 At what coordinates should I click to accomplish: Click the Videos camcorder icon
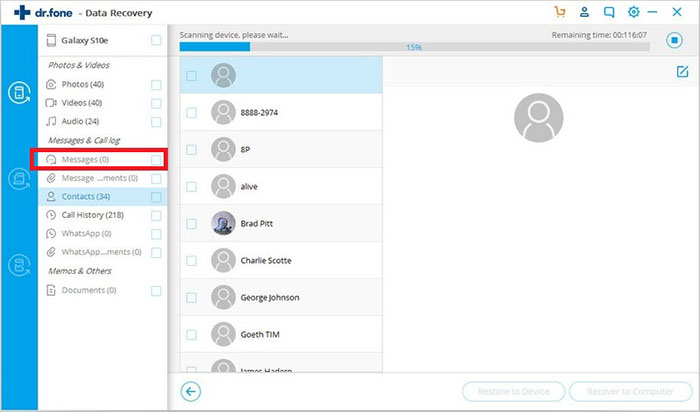[51, 103]
